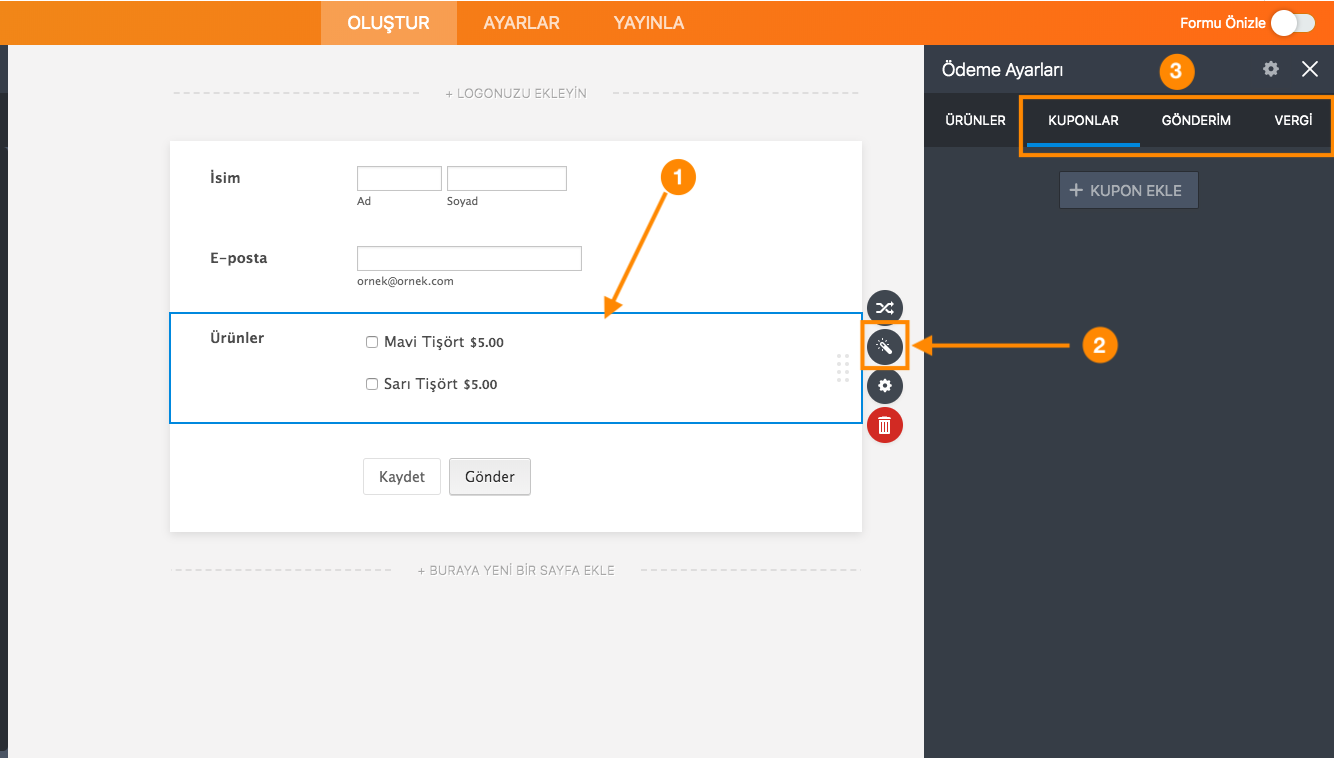Switch to the AYARLAR tab

(521, 23)
